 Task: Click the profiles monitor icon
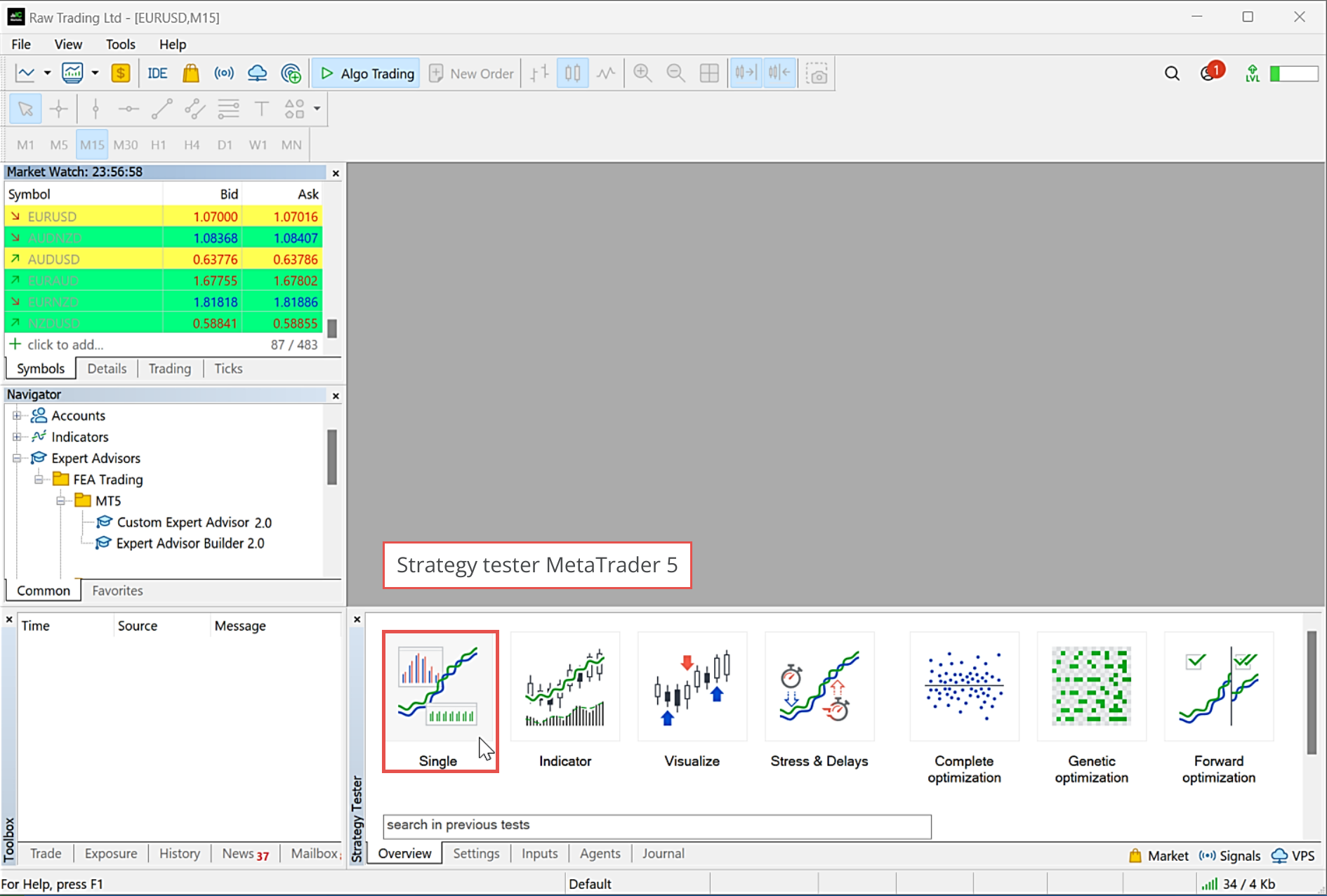point(72,73)
